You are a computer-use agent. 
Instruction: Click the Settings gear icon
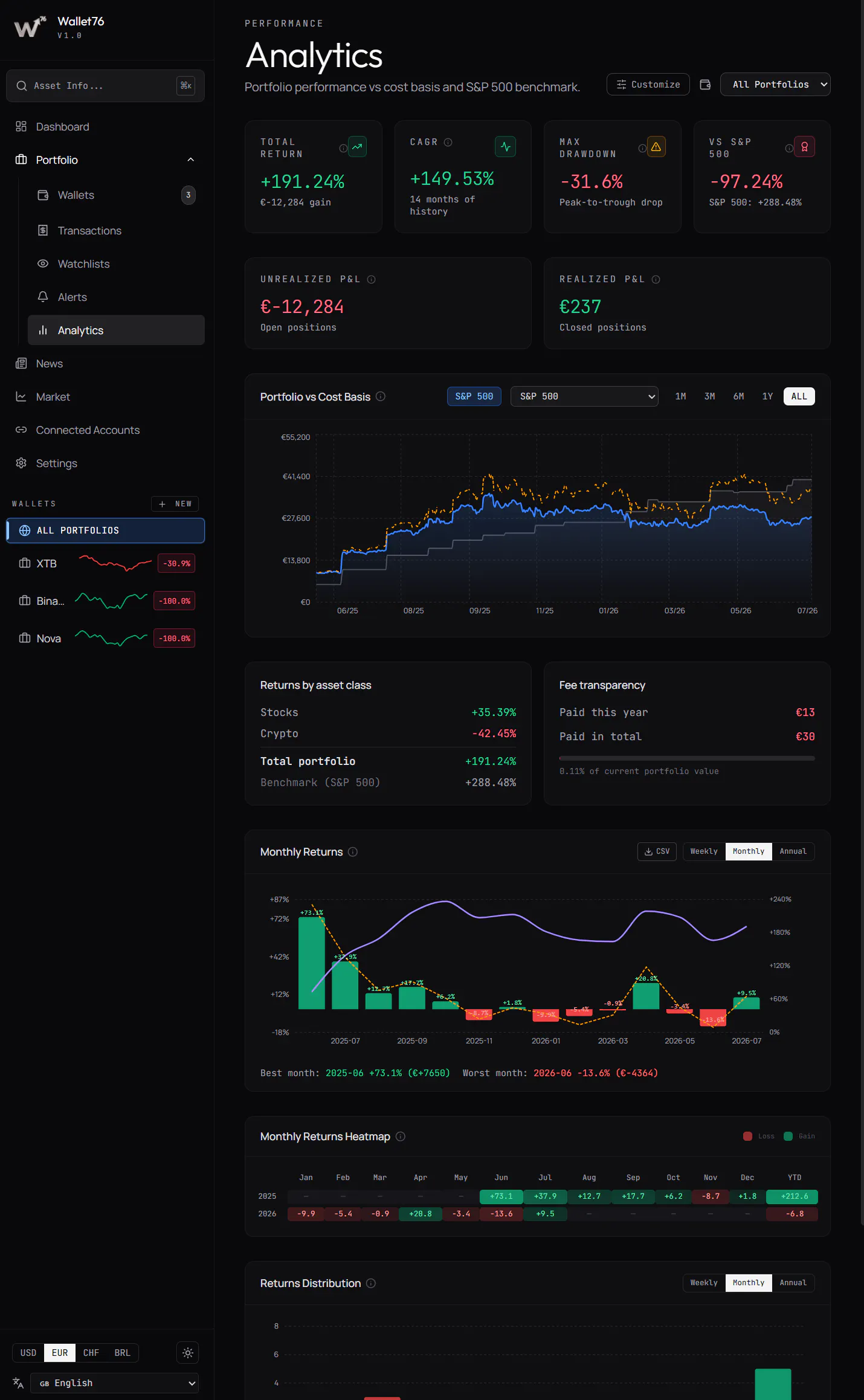pos(21,463)
